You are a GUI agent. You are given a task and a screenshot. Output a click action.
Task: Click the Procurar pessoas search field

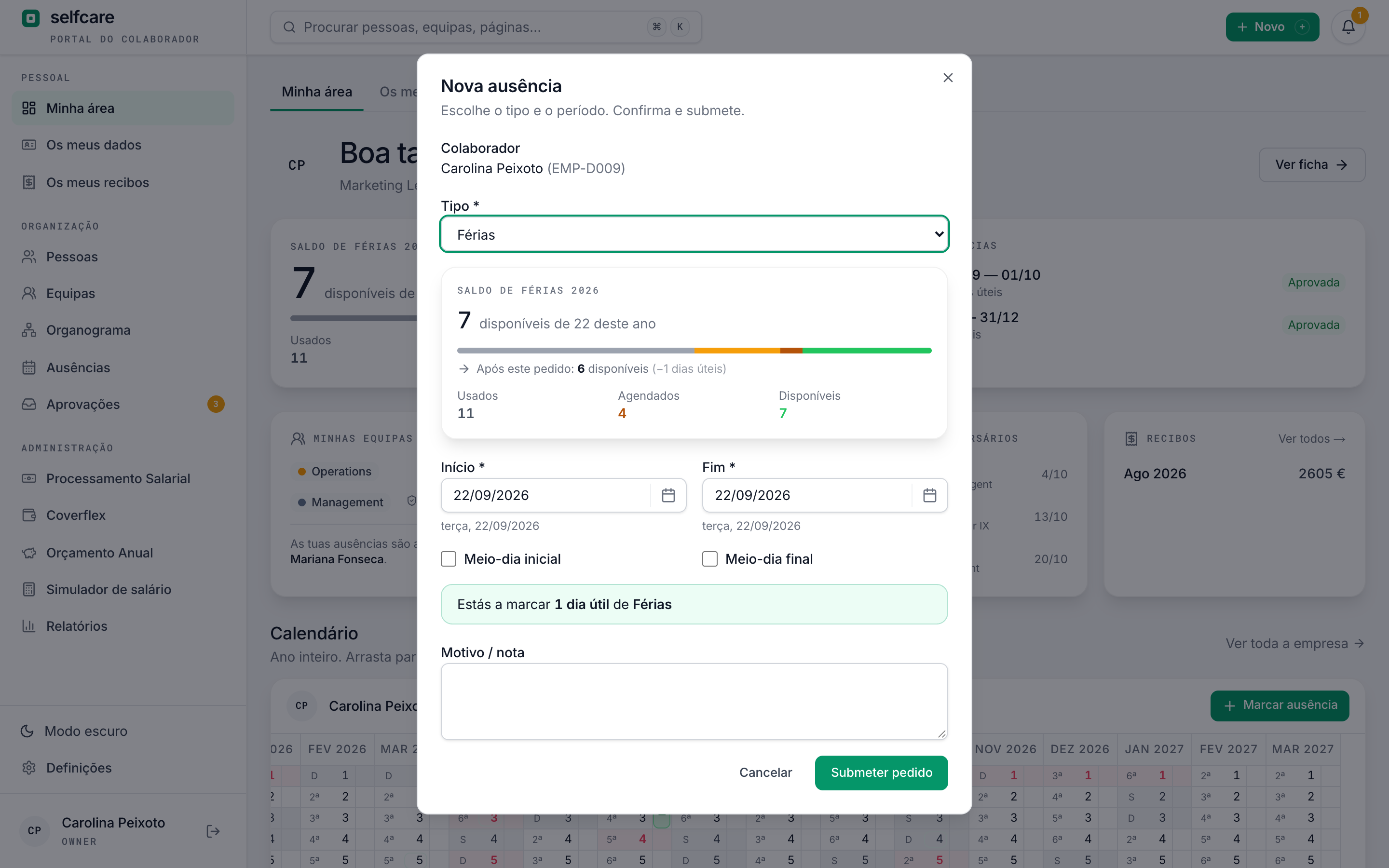click(486, 27)
